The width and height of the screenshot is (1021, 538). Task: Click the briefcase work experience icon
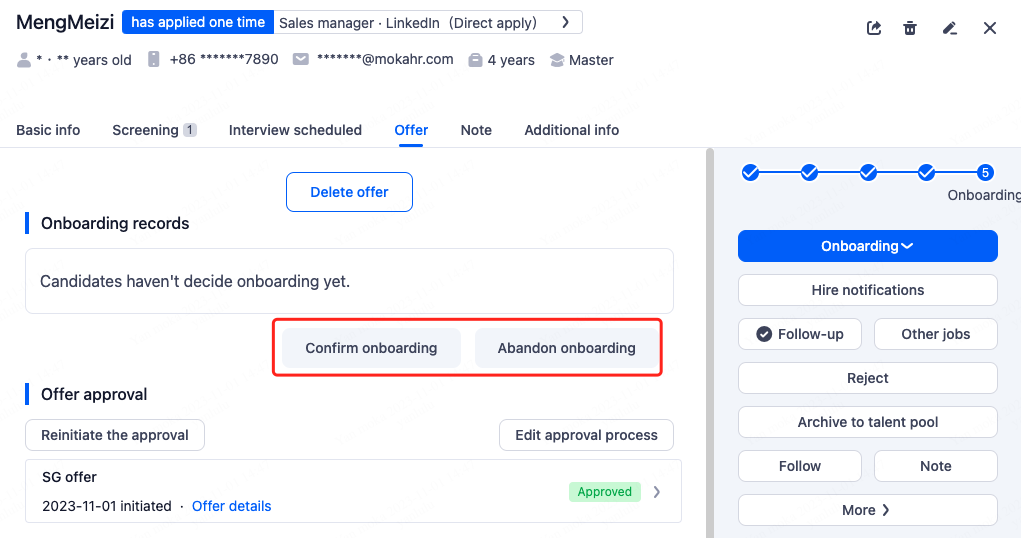(x=474, y=60)
